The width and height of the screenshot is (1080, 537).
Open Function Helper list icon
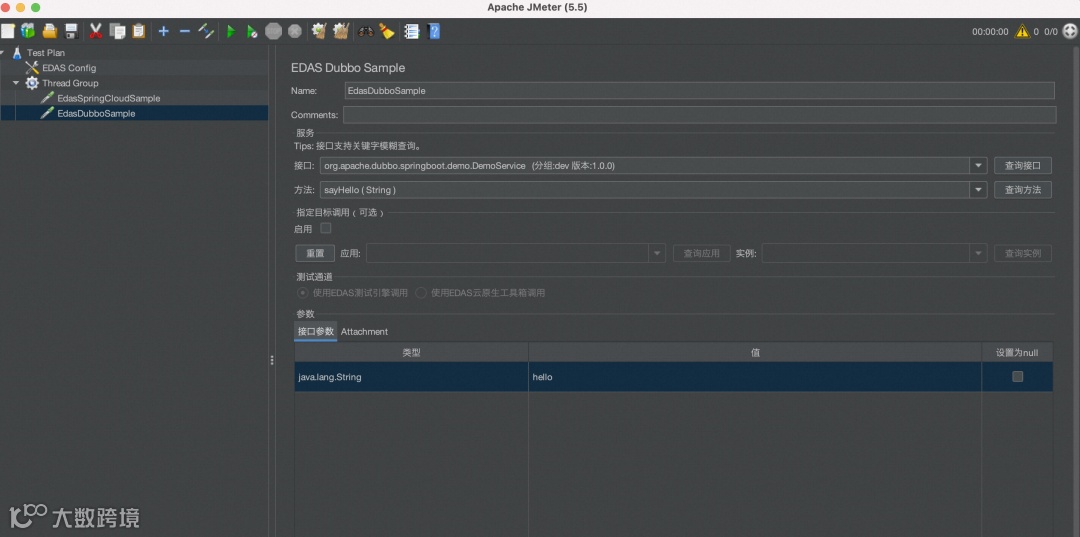[x=412, y=31]
